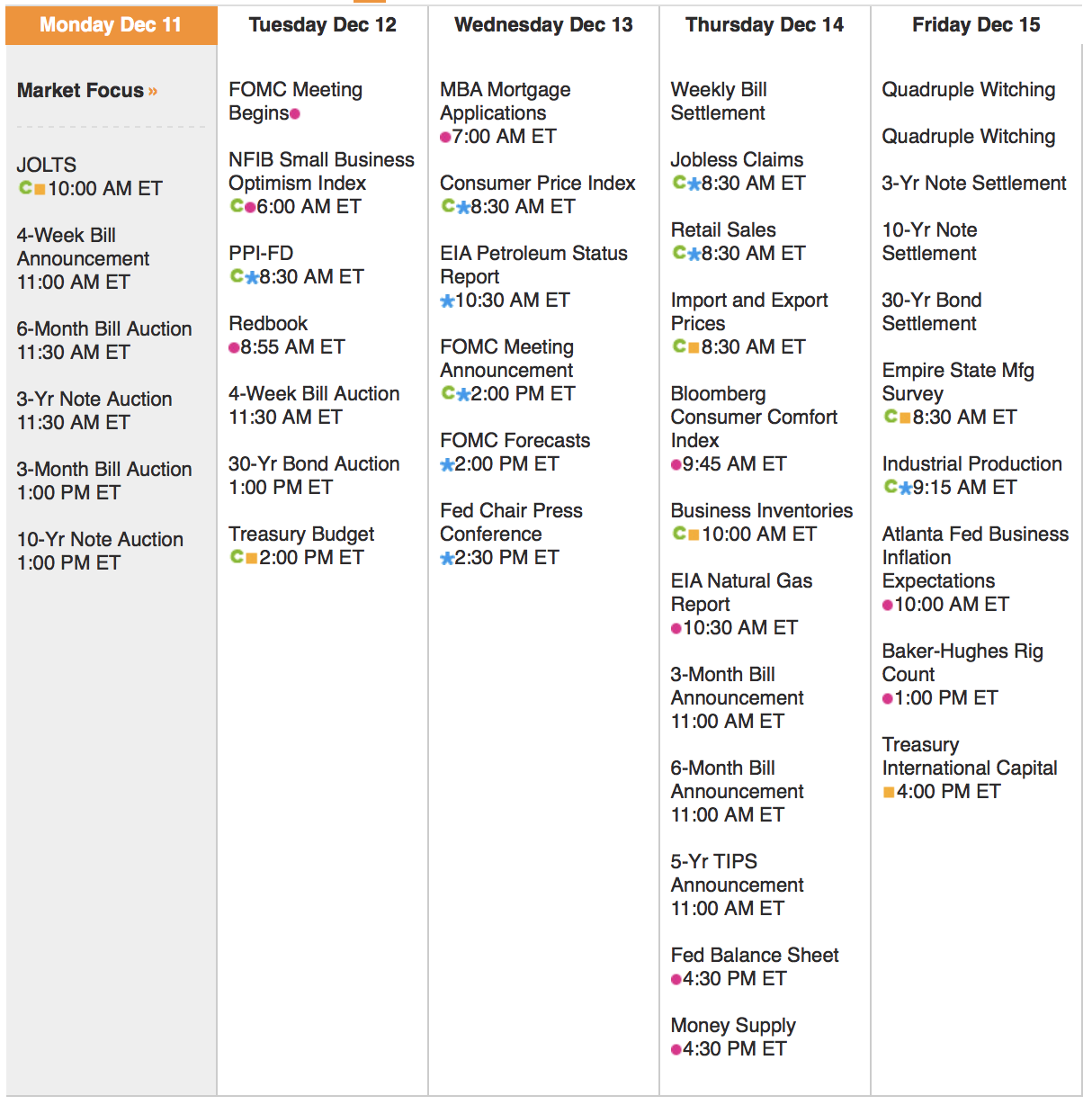
Task: Click the pink dot next to Redbook time
Action: coord(234,347)
